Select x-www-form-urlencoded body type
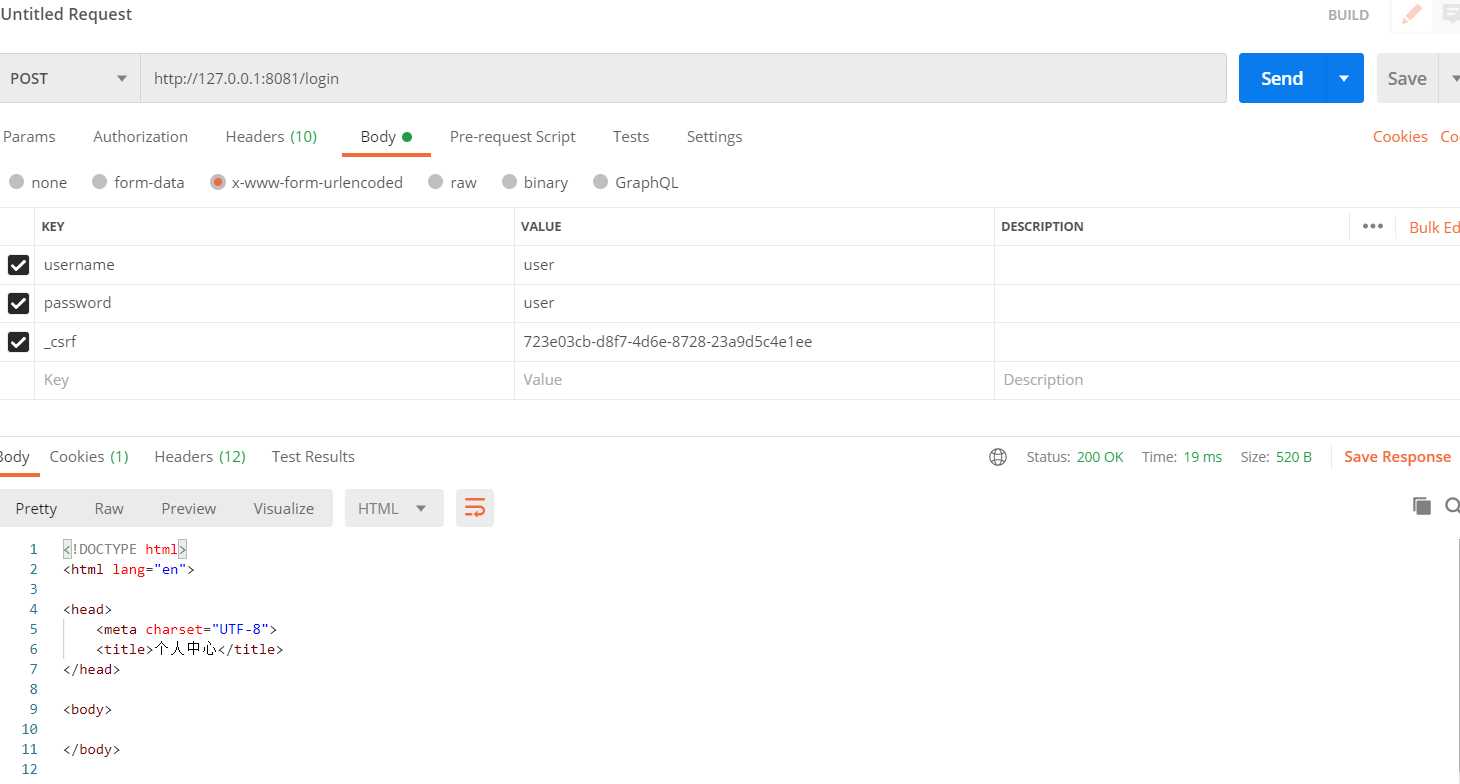Screen dimensions: 1460x784 click(306, 182)
